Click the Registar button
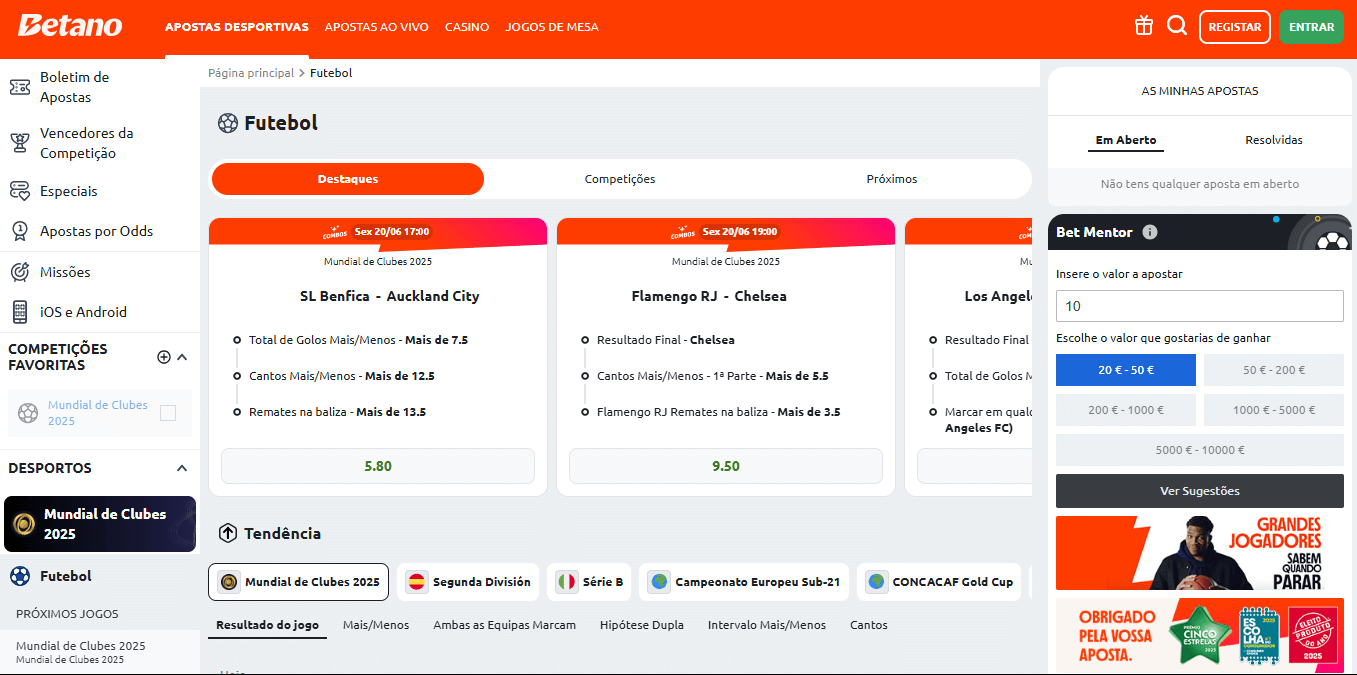This screenshot has height=675, width=1357. (x=1235, y=27)
